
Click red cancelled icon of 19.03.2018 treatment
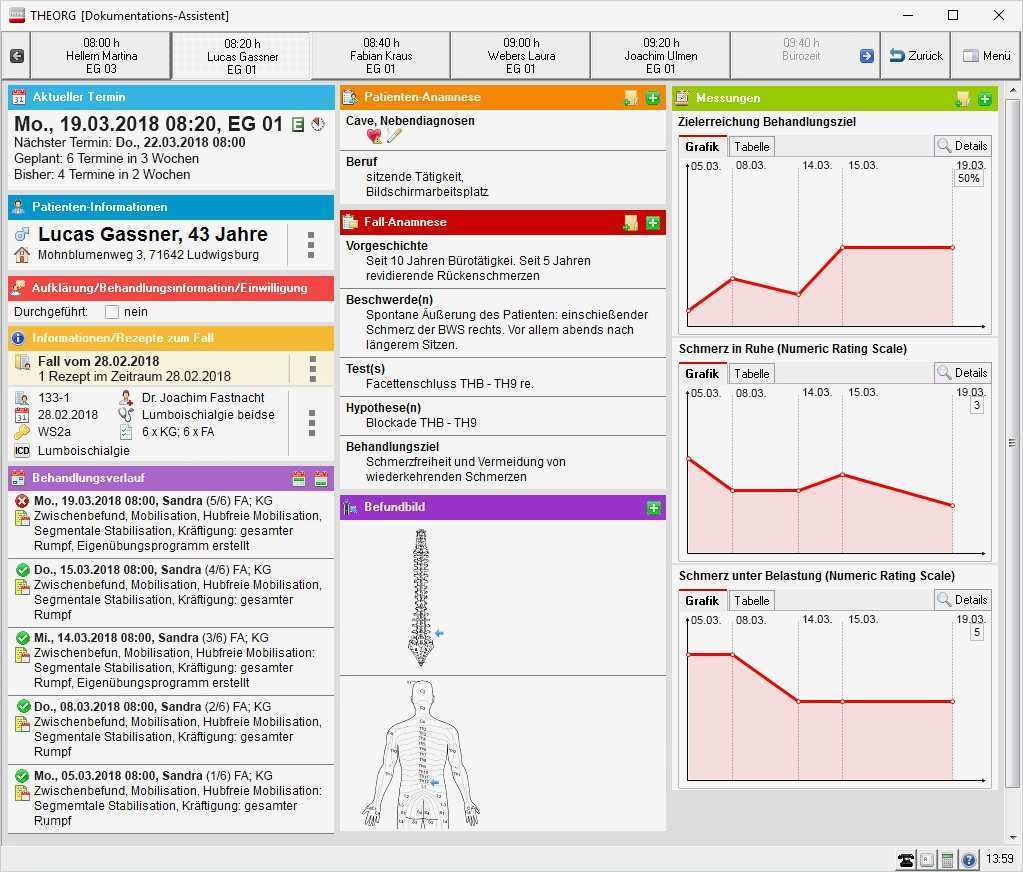[x=22, y=501]
